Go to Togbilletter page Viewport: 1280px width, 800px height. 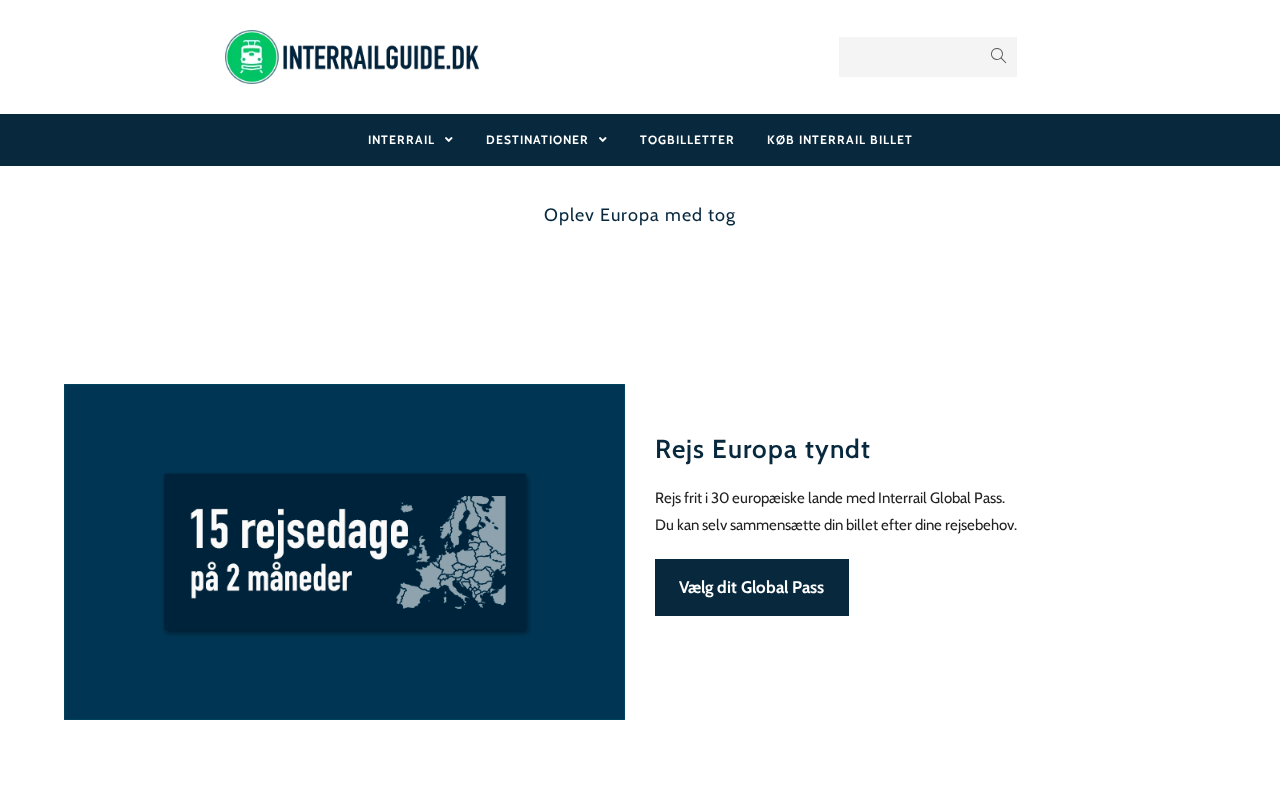[x=687, y=140]
